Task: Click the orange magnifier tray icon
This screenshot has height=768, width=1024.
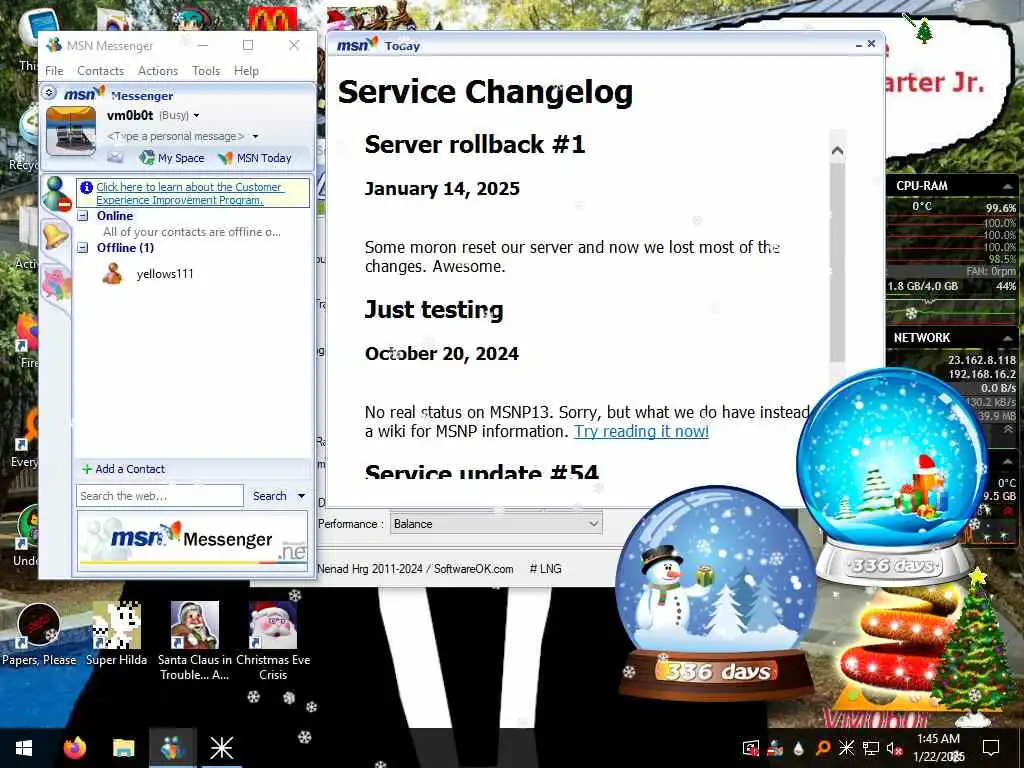Action: 822,748
